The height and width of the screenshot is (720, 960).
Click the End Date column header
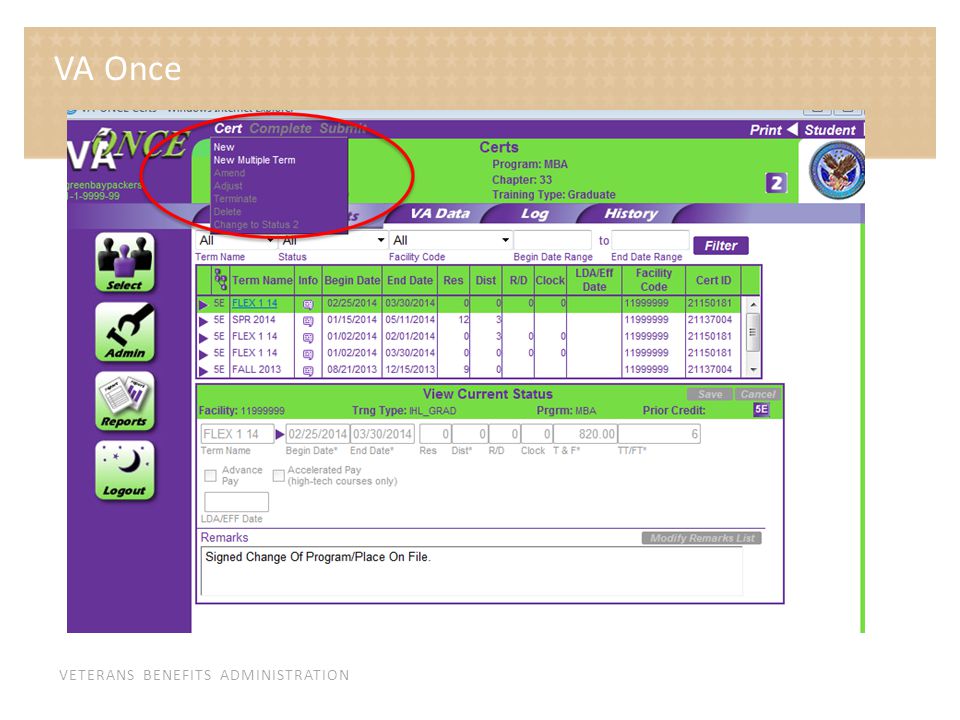410,280
